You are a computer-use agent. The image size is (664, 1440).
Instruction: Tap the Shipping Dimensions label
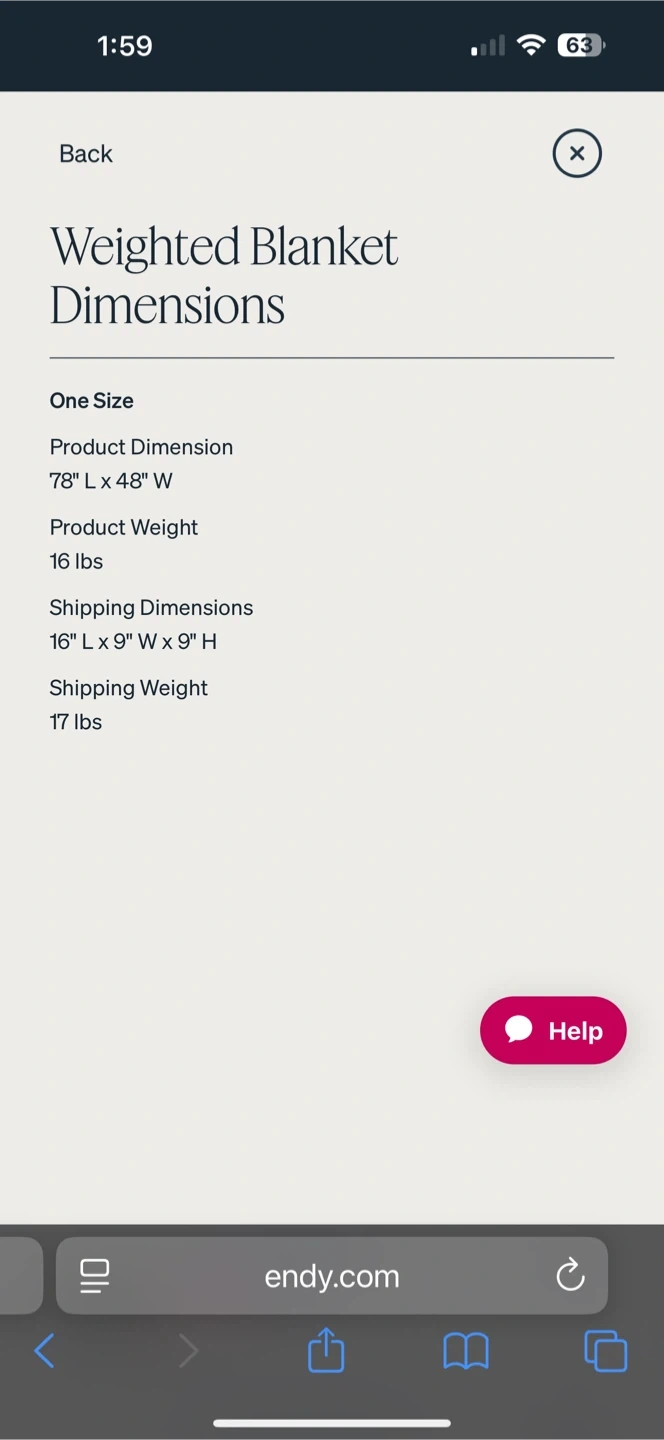pyautogui.click(x=151, y=608)
